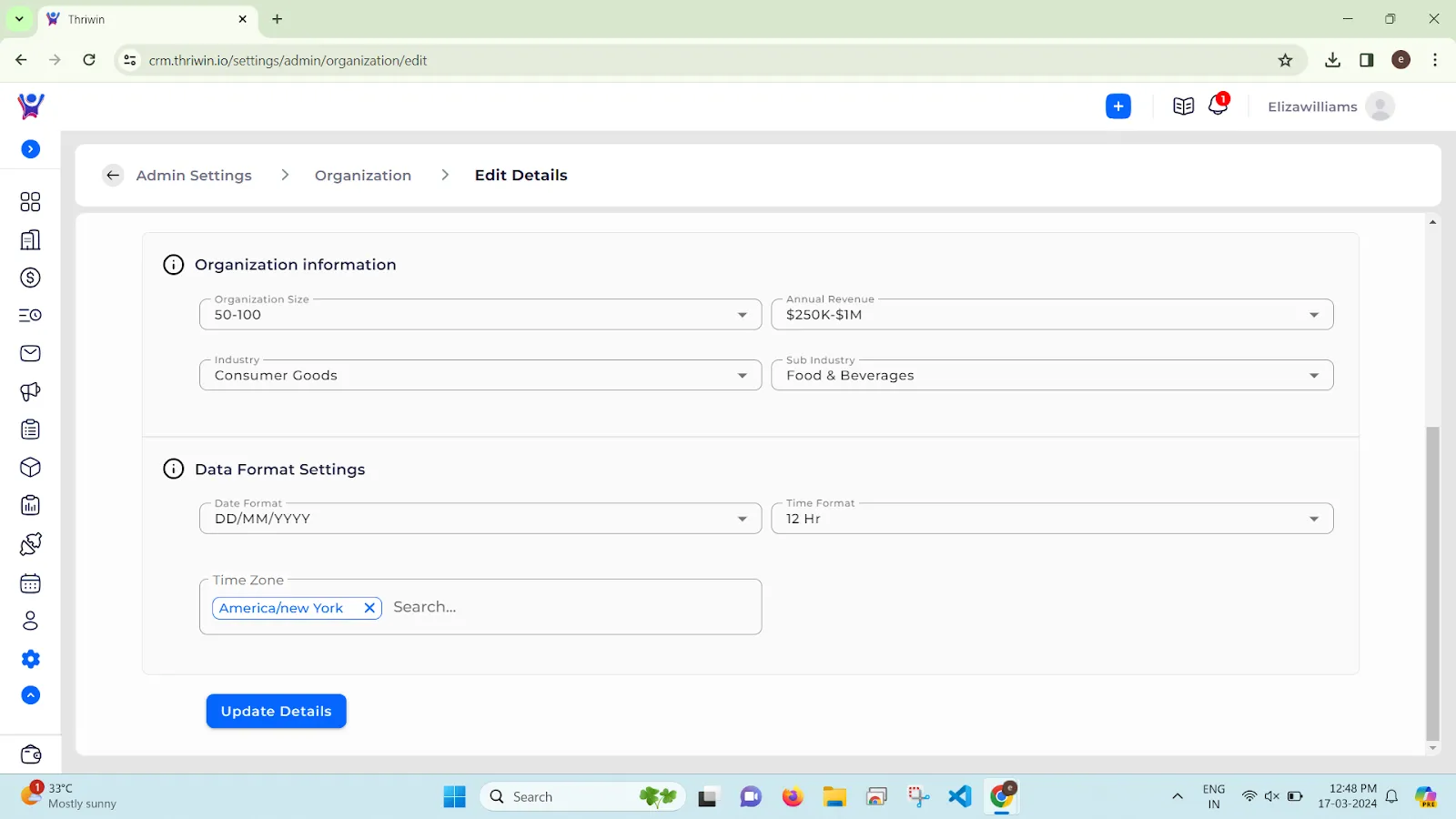Reload the page
The width and height of the screenshot is (1456, 819).
click(x=89, y=60)
